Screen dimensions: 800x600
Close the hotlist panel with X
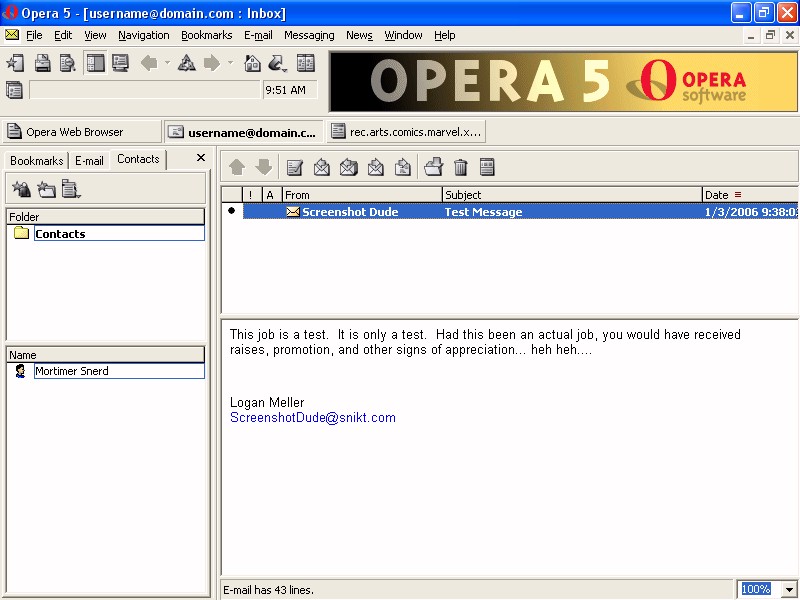(x=201, y=158)
